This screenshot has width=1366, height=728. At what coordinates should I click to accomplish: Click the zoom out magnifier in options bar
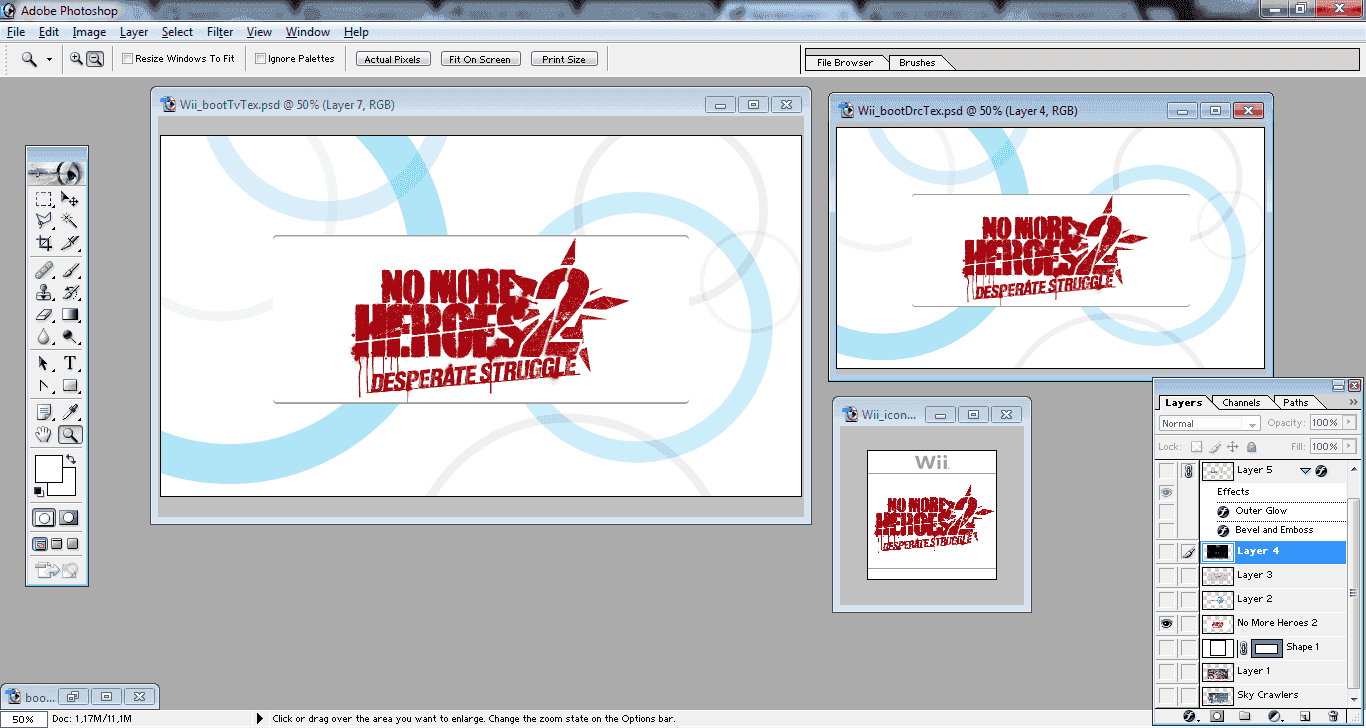pos(95,59)
